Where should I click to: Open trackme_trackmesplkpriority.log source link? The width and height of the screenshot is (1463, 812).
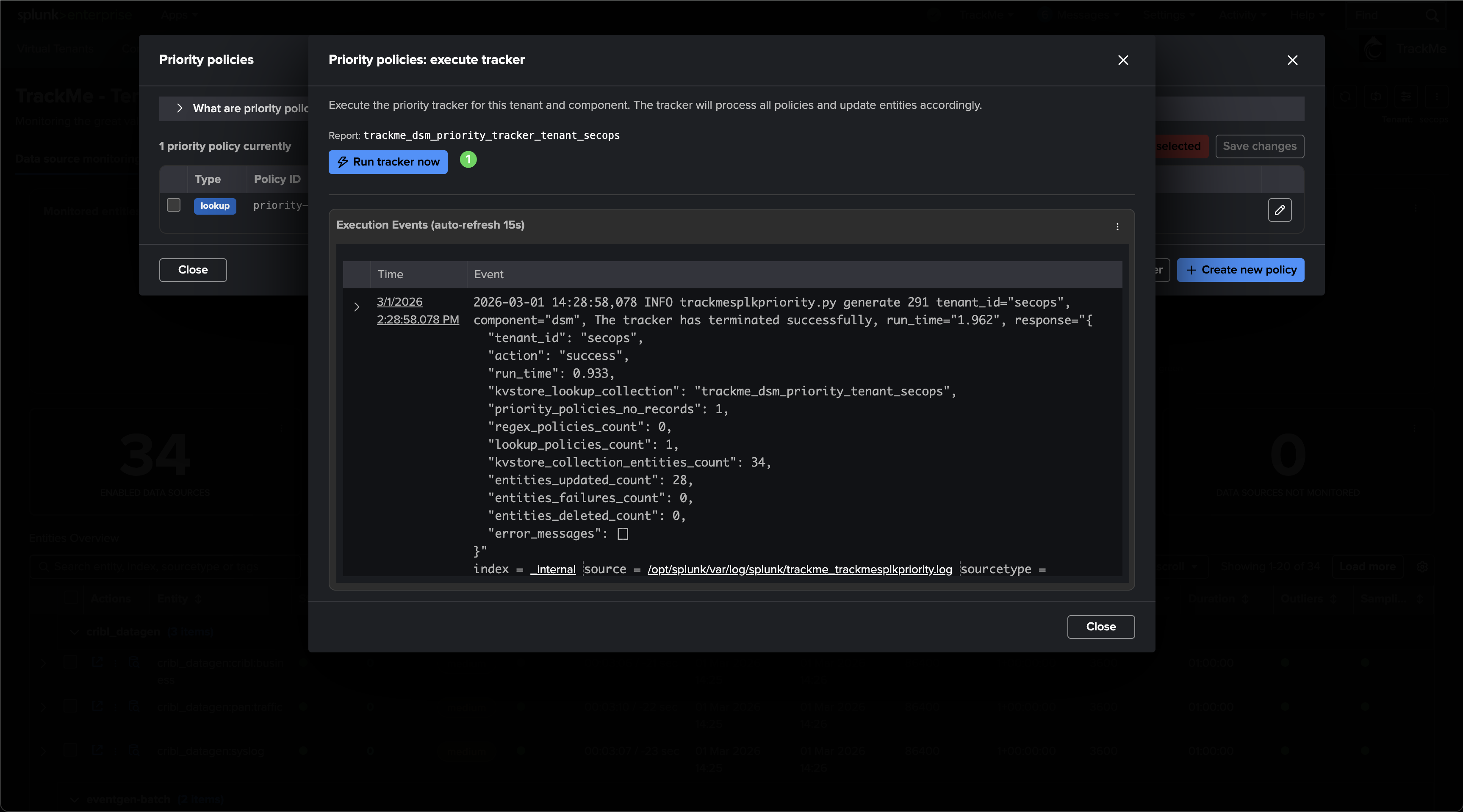(800, 569)
